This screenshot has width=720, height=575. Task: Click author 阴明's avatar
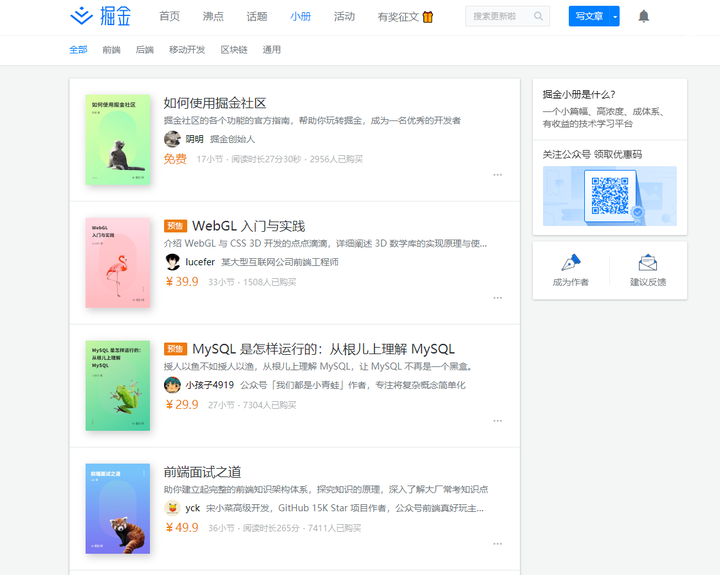click(172, 139)
